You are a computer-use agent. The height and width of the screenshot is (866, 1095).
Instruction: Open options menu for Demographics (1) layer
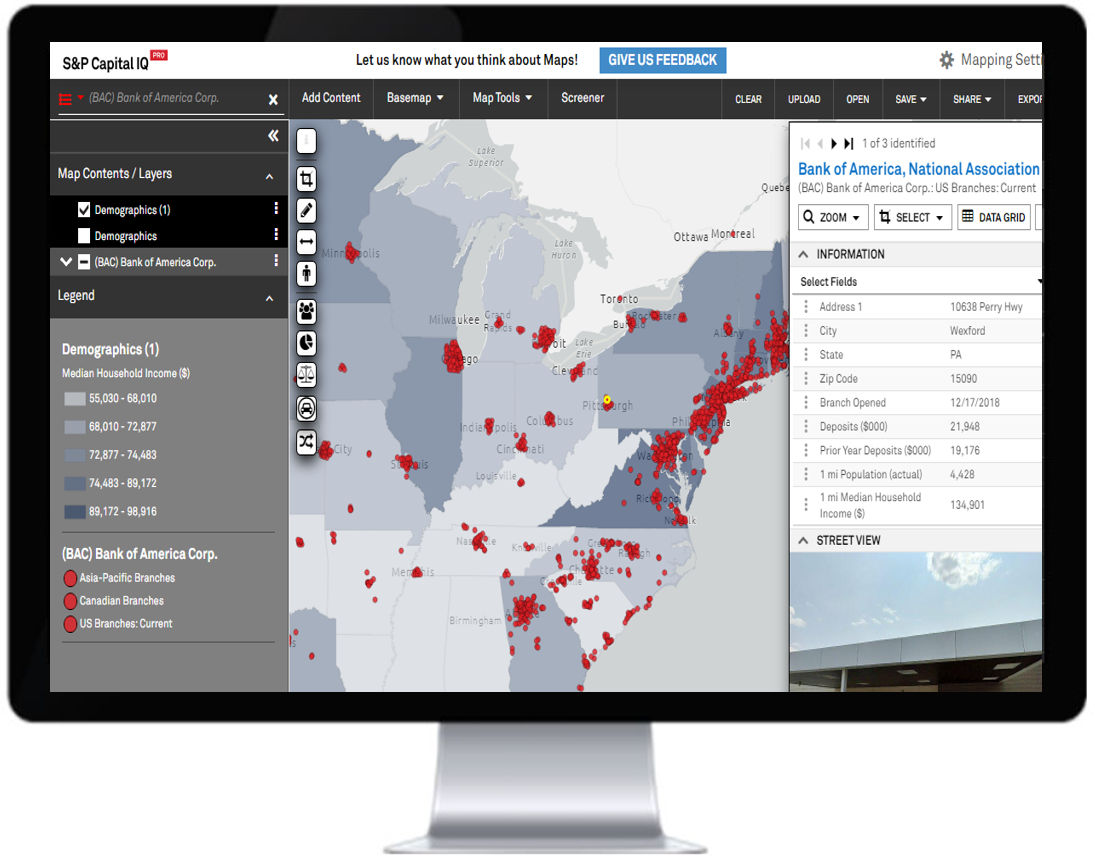276,208
